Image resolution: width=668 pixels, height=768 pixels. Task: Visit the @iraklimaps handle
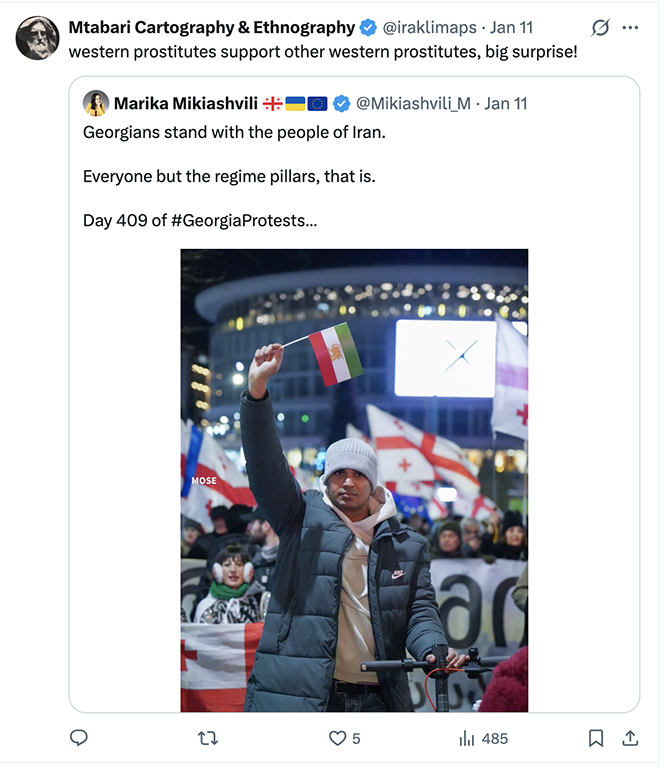coord(427,27)
